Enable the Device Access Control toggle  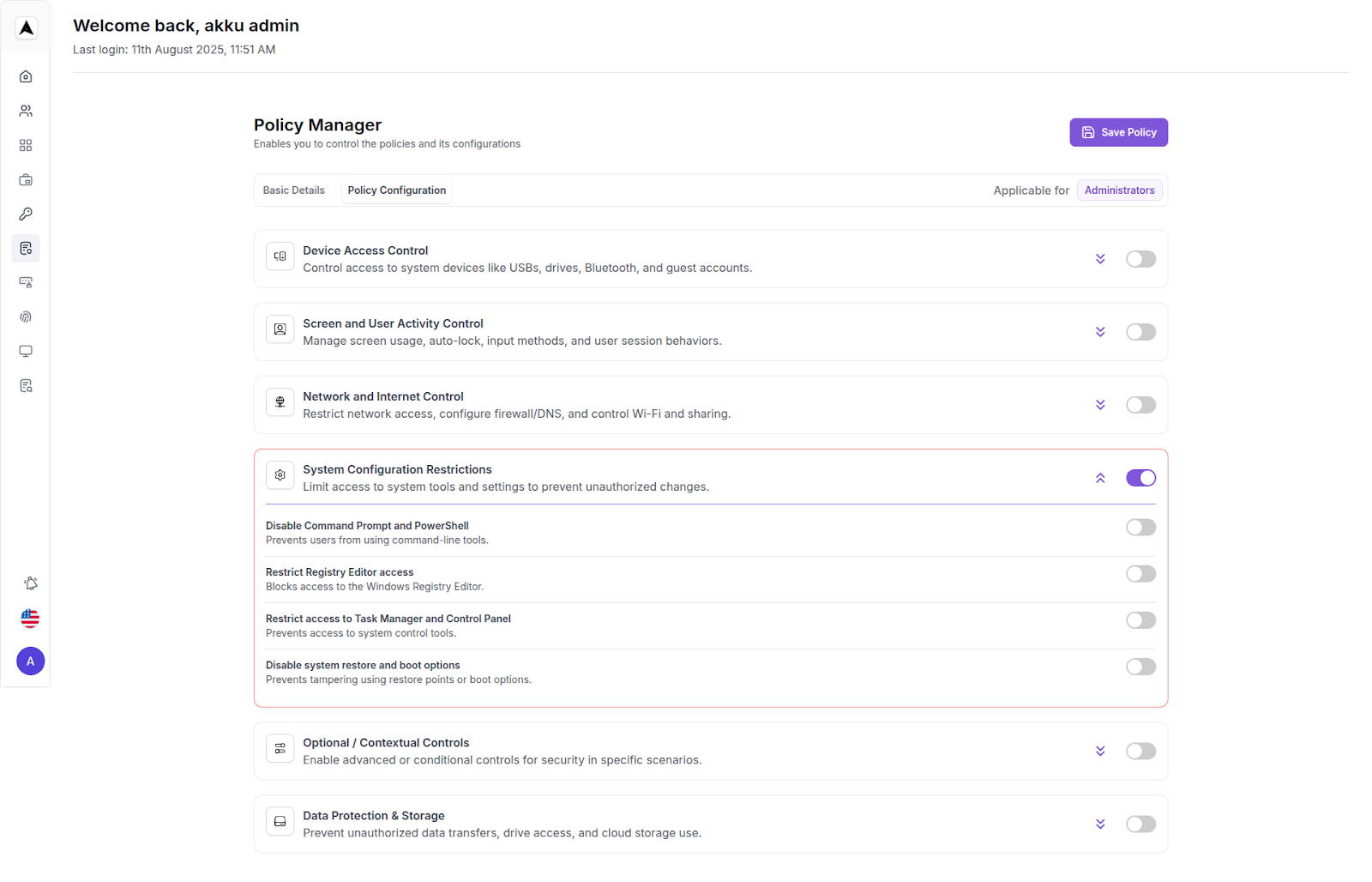1140,258
